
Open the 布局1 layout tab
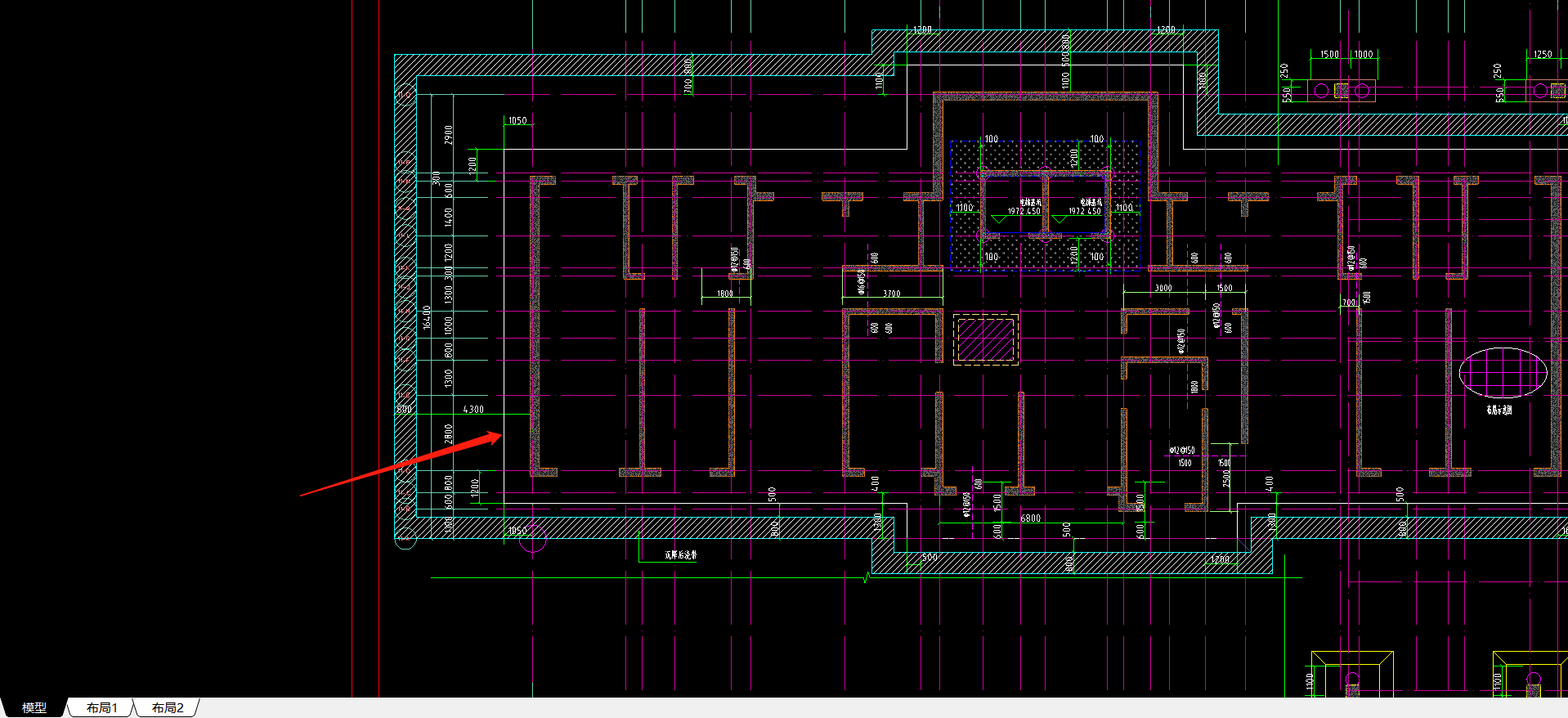tap(102, 707)
